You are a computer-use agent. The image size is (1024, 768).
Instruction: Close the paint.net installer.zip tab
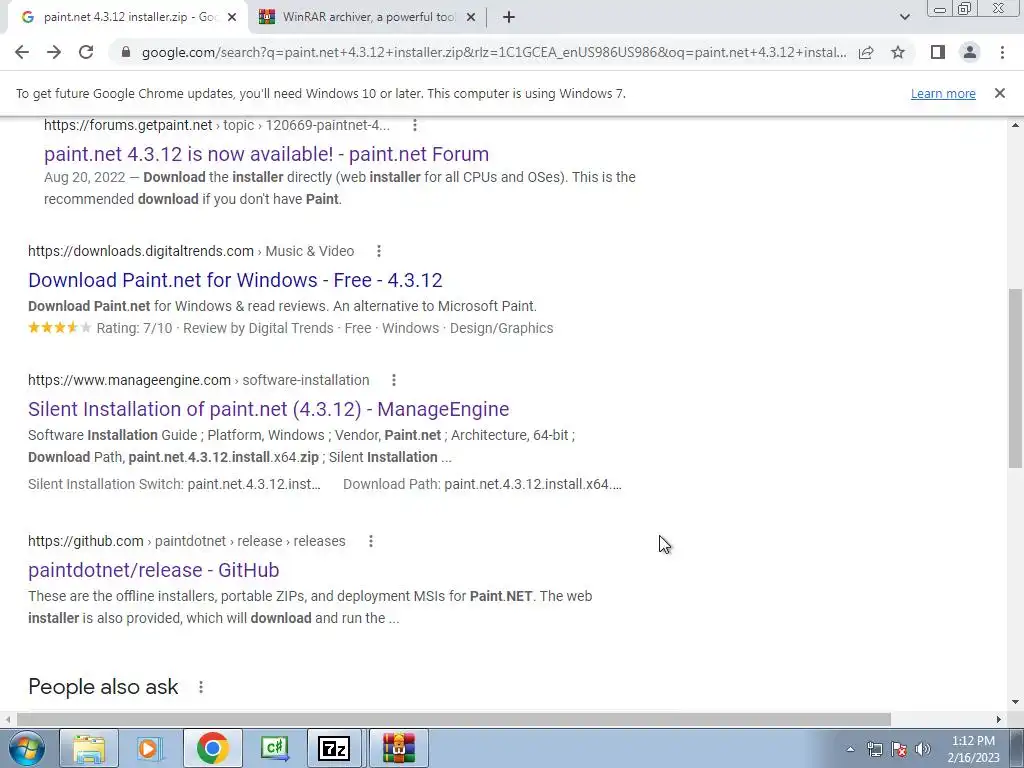click(x=232, y=17)
